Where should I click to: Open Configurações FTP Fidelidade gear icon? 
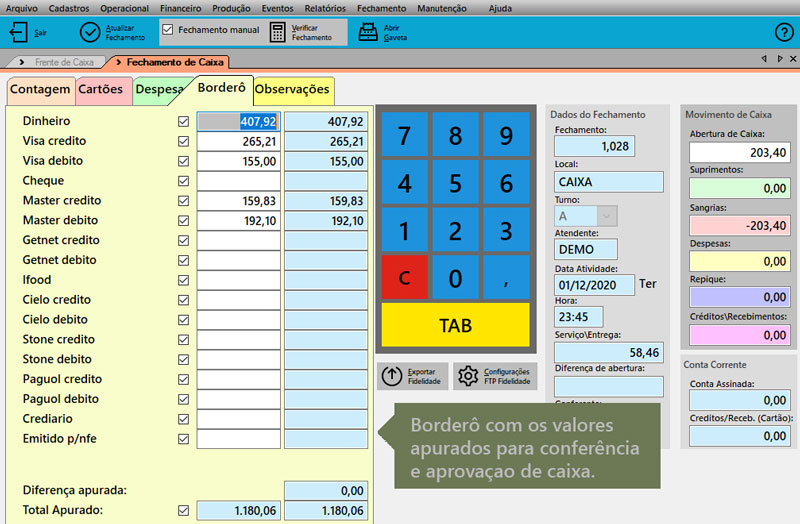(x=468, y=376)
